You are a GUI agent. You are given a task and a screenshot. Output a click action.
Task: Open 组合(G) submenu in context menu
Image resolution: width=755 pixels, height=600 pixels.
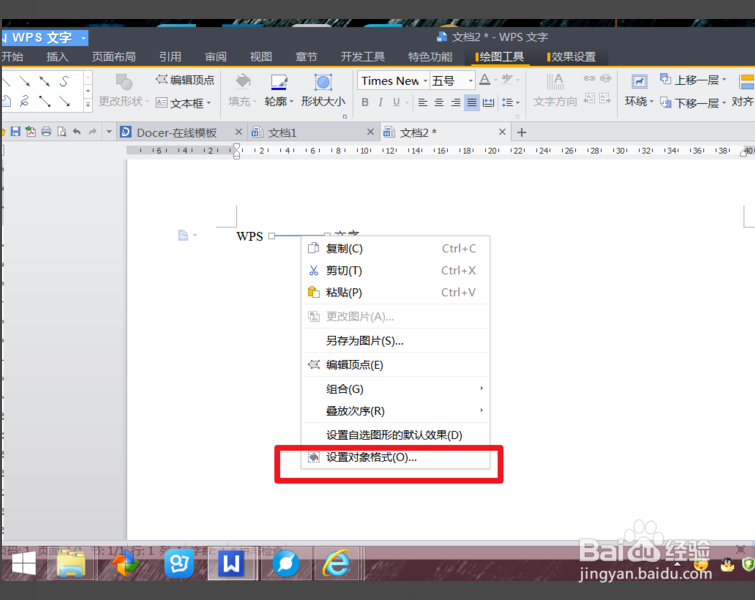[395, 389]
